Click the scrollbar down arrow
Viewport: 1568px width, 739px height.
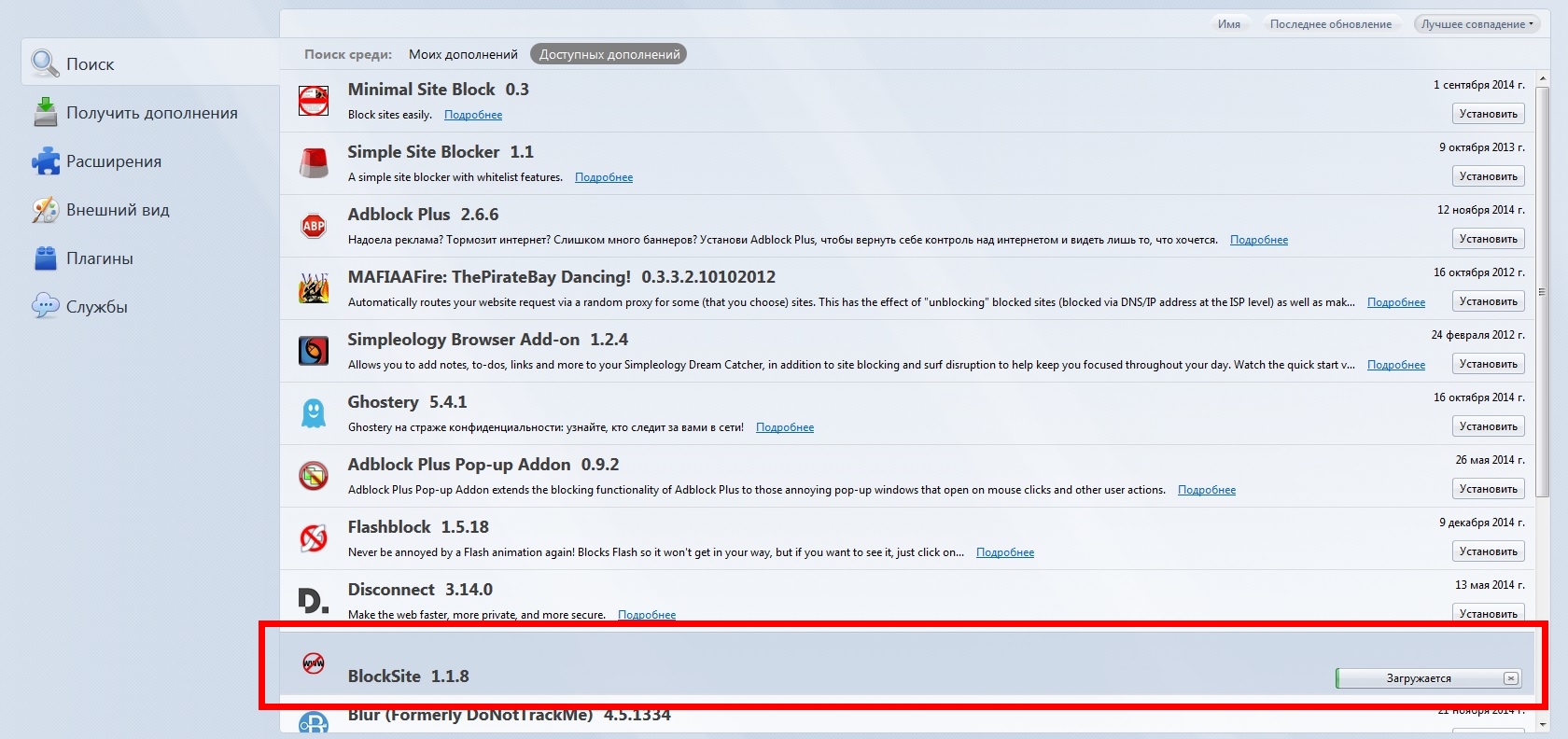(x=1541, y=725)
